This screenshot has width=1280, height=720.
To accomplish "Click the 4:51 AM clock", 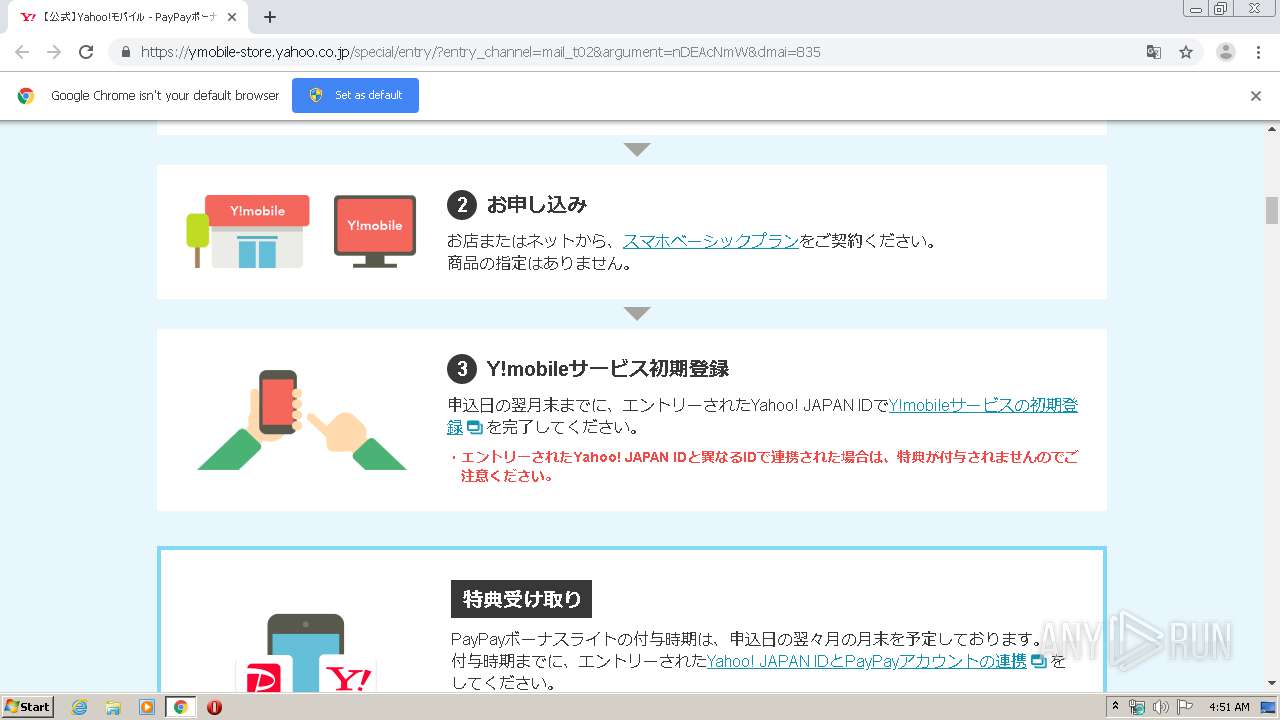I will pyautogui.click(x=1229, y=707).
